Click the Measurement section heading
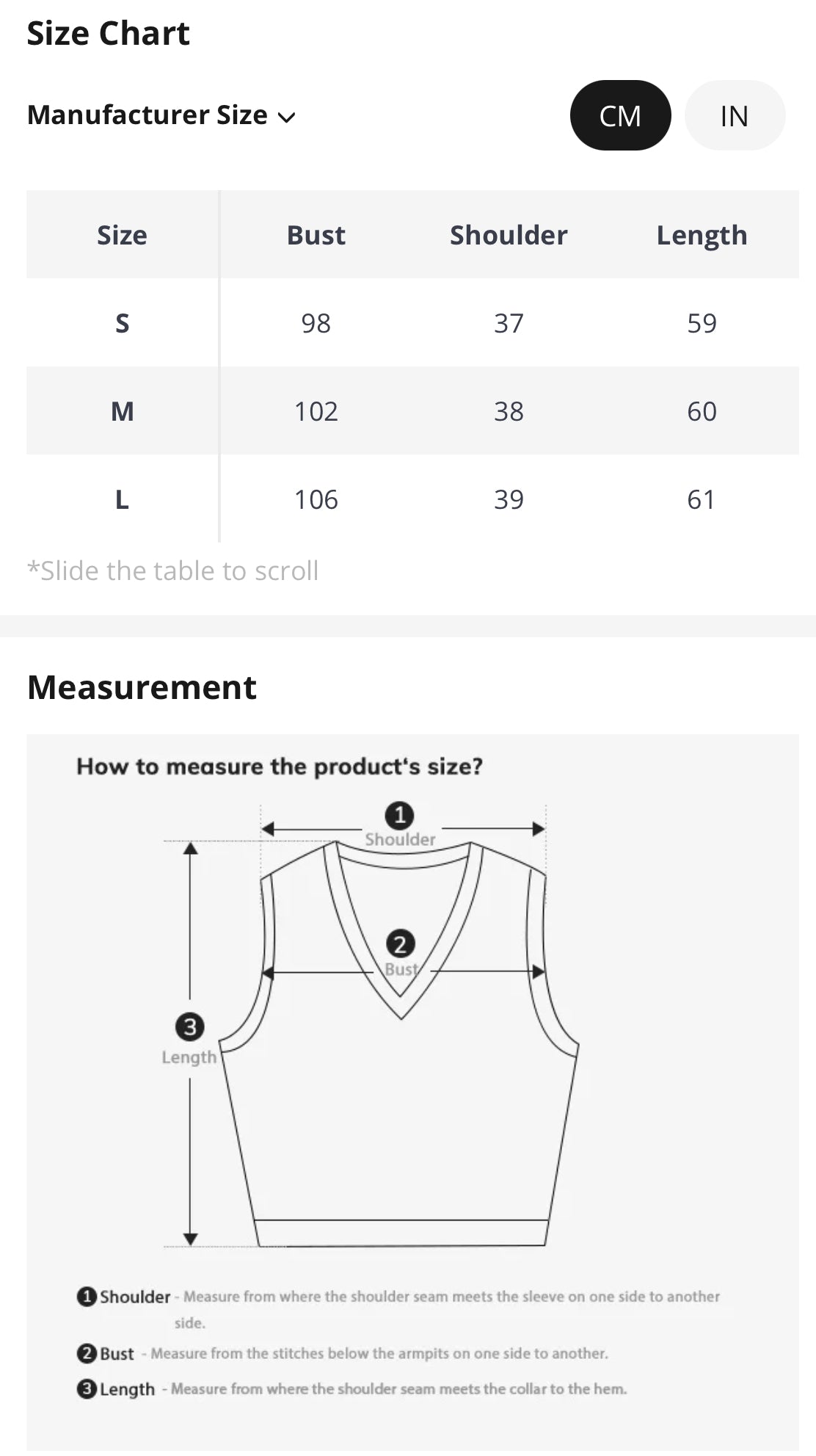 coord(142,687)
